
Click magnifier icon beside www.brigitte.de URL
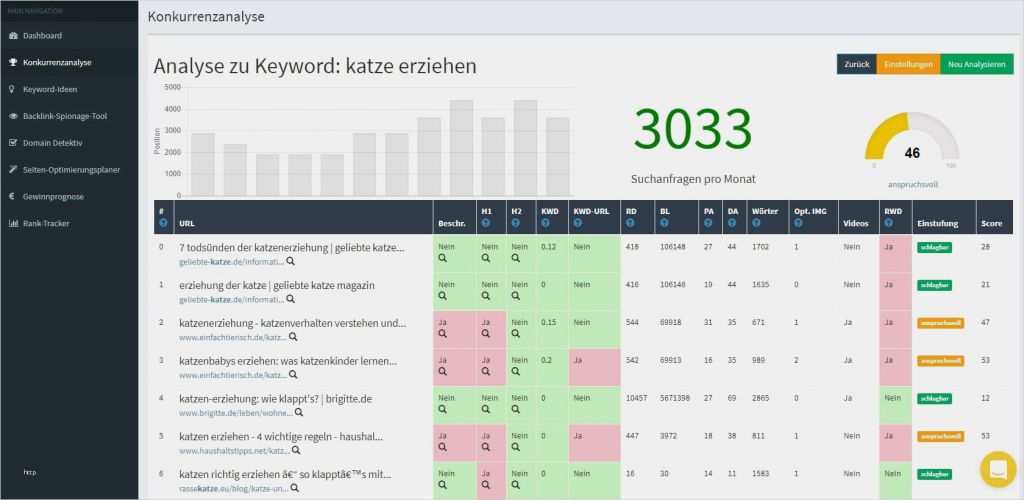coord(298,413)
